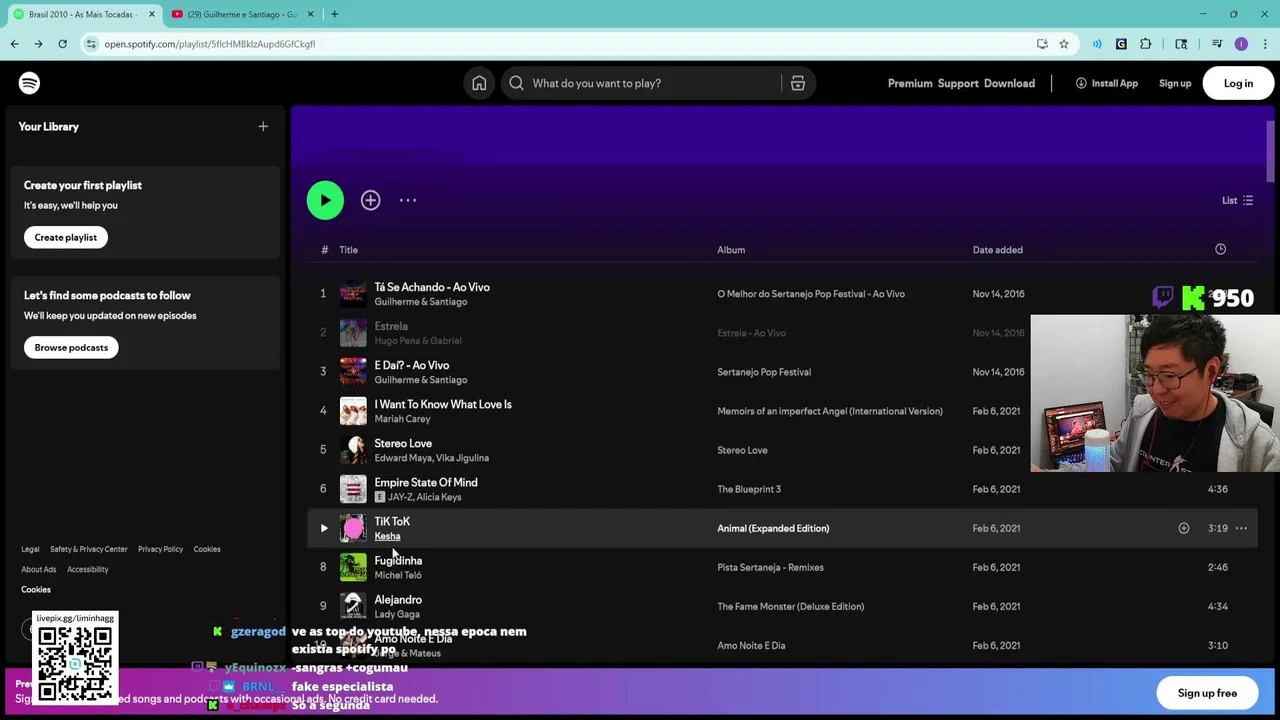Open the browser profile avatar

click(1241, 44)
